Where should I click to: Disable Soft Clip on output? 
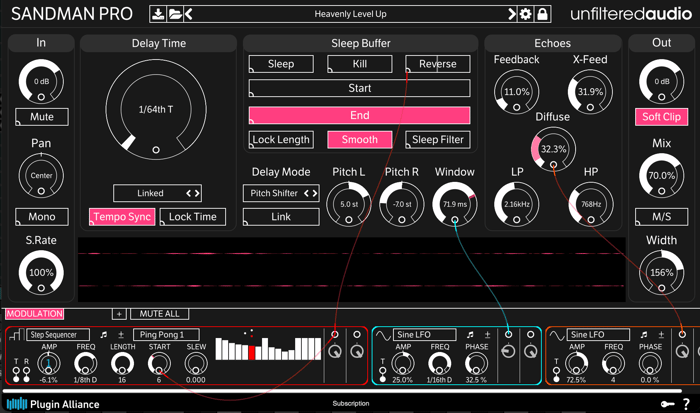click(x=661, y=117)
